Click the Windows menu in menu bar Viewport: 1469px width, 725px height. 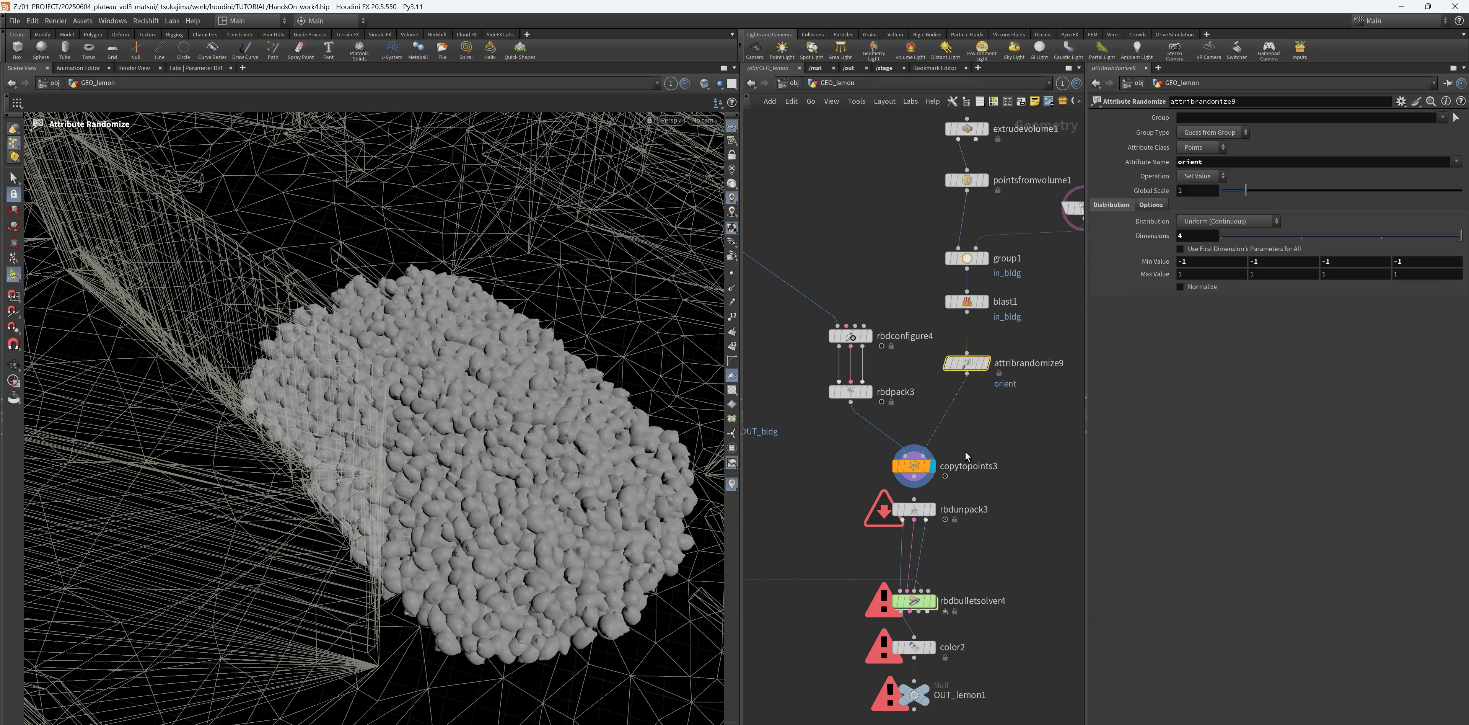[x=113, y=20]
